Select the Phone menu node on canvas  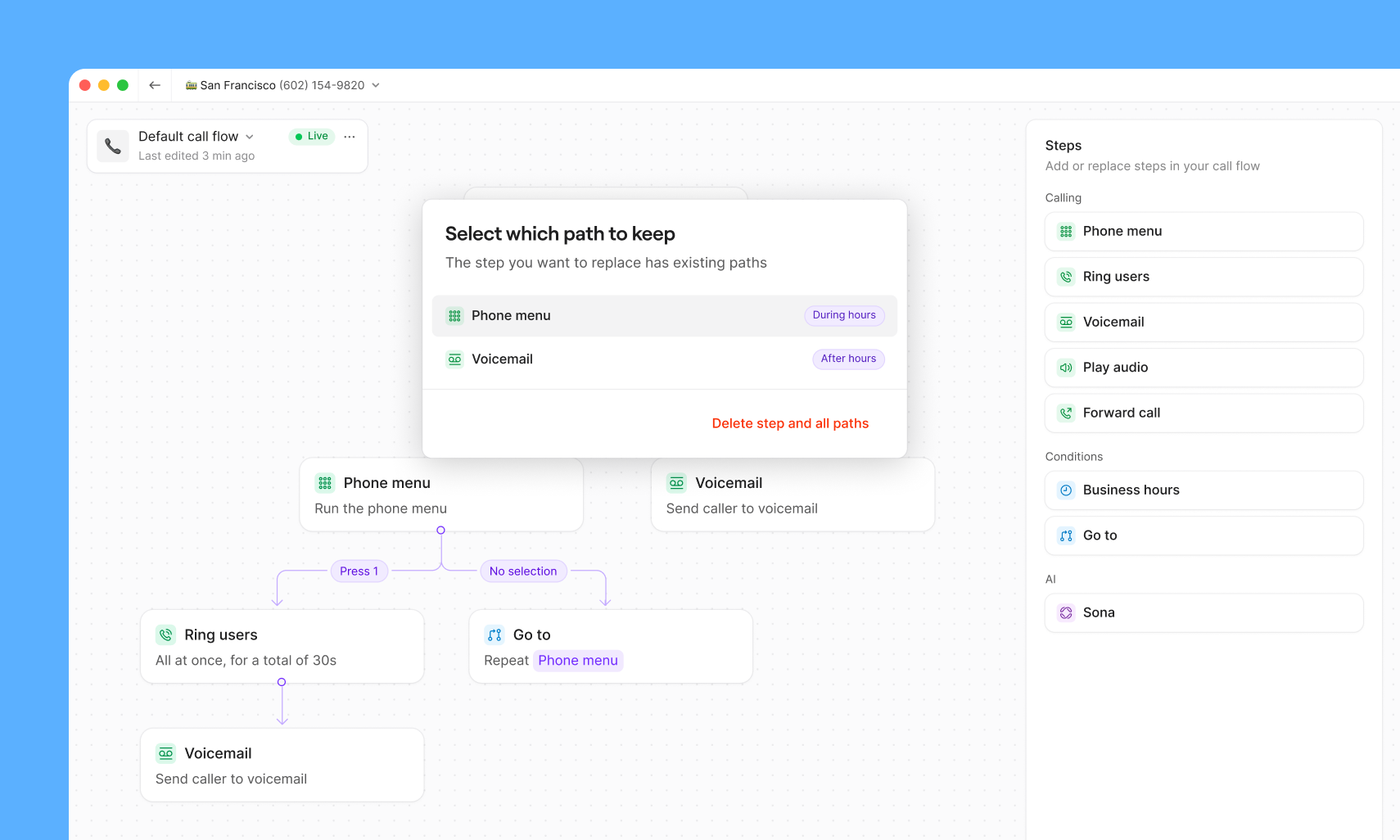(x=441, y=495)
